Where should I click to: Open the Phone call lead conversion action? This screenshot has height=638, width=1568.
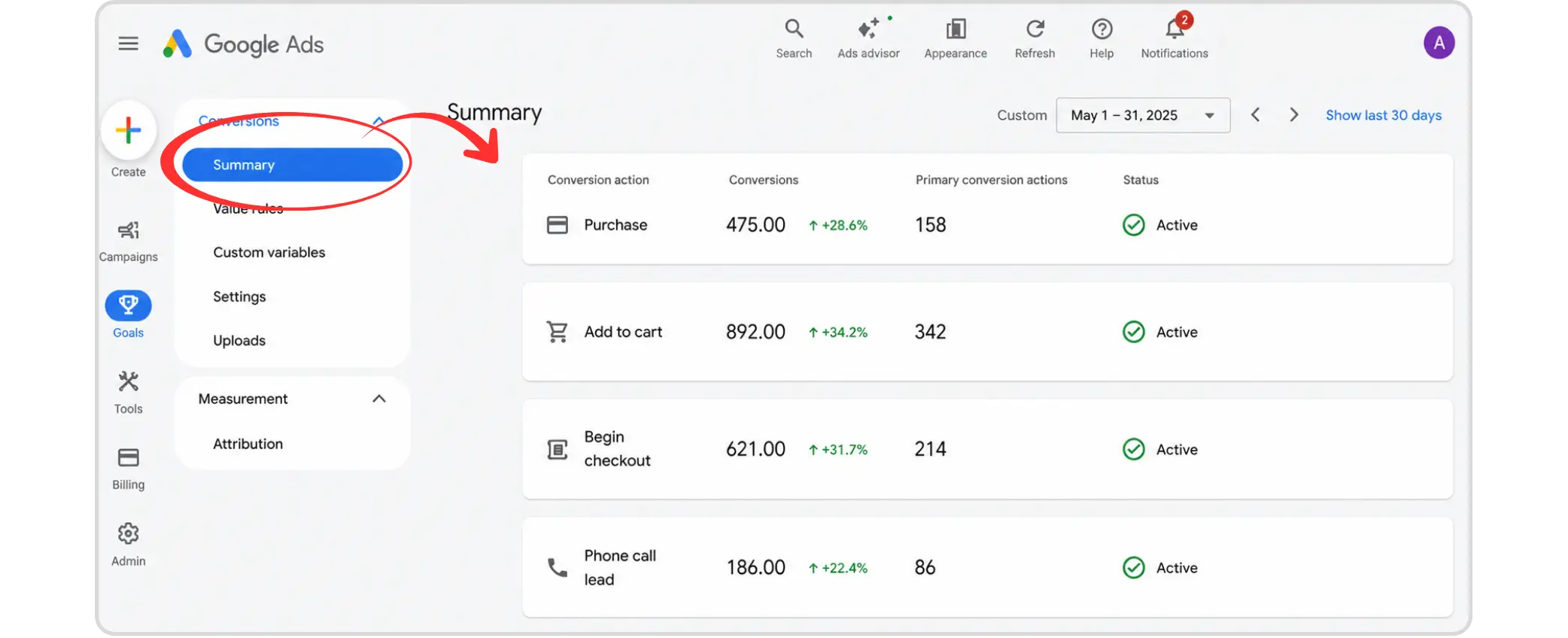tap(620, 567)
